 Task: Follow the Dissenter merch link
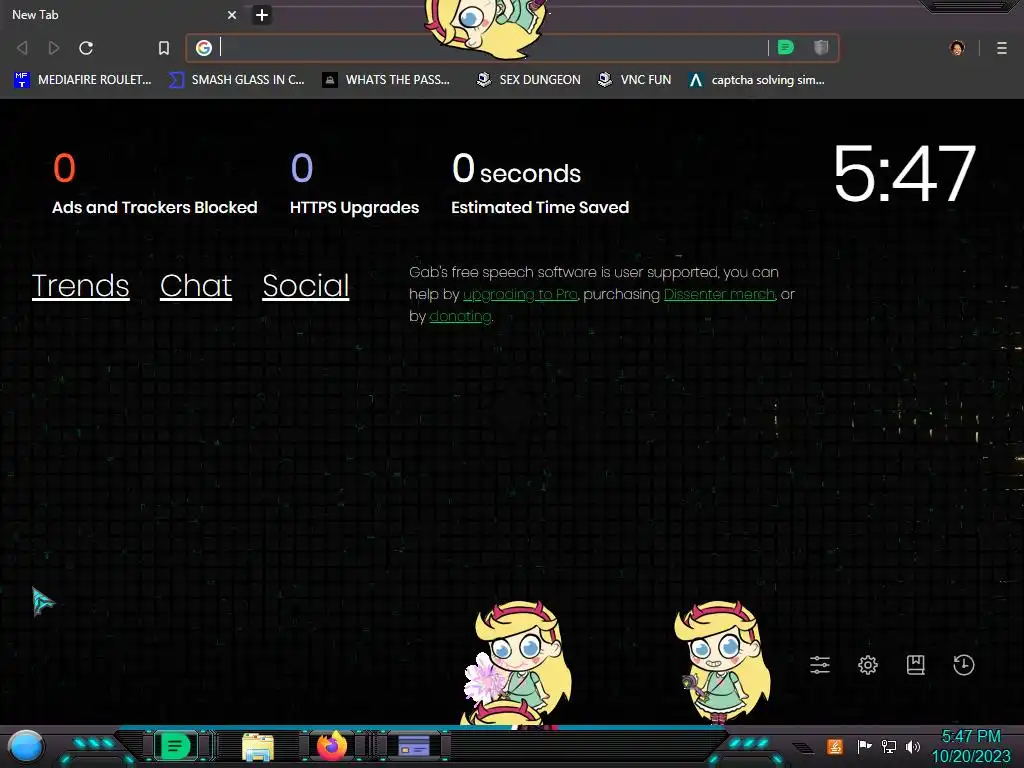click(719, 295)
